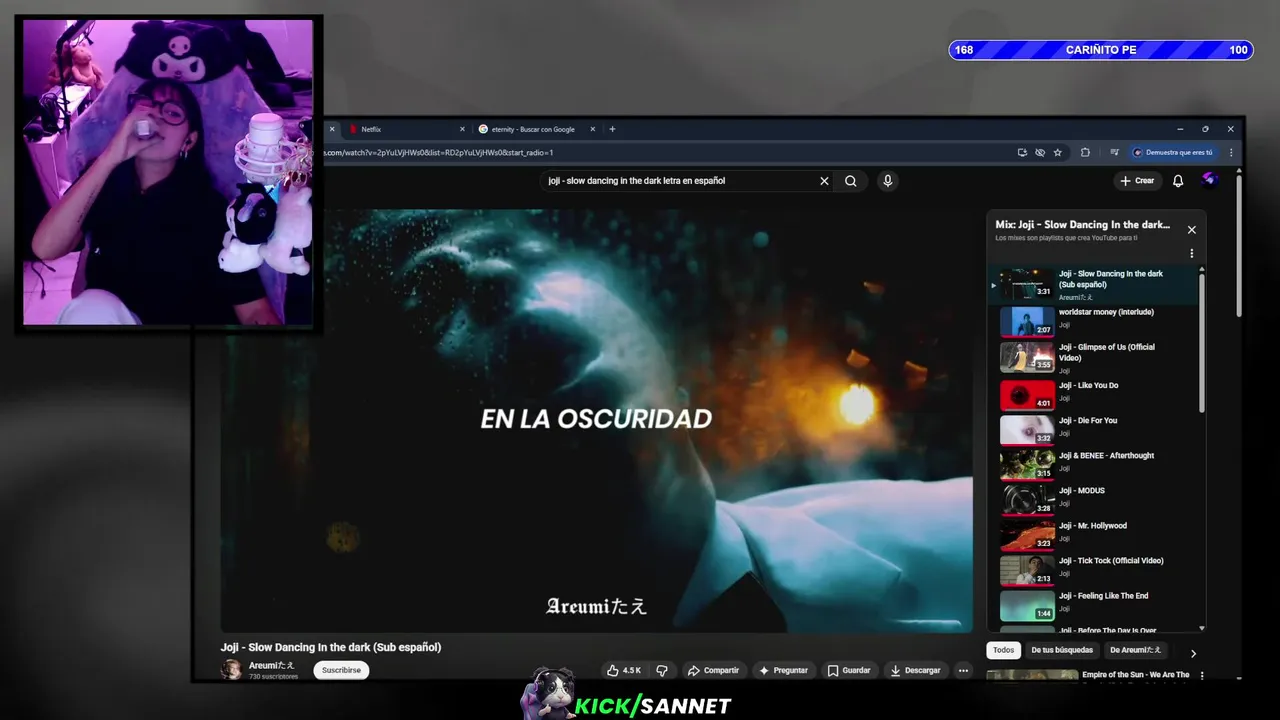The height and width of the screenshot is (720, 1280).
Task: Show more filter chips with right chevron
Action: (1192, 653)
